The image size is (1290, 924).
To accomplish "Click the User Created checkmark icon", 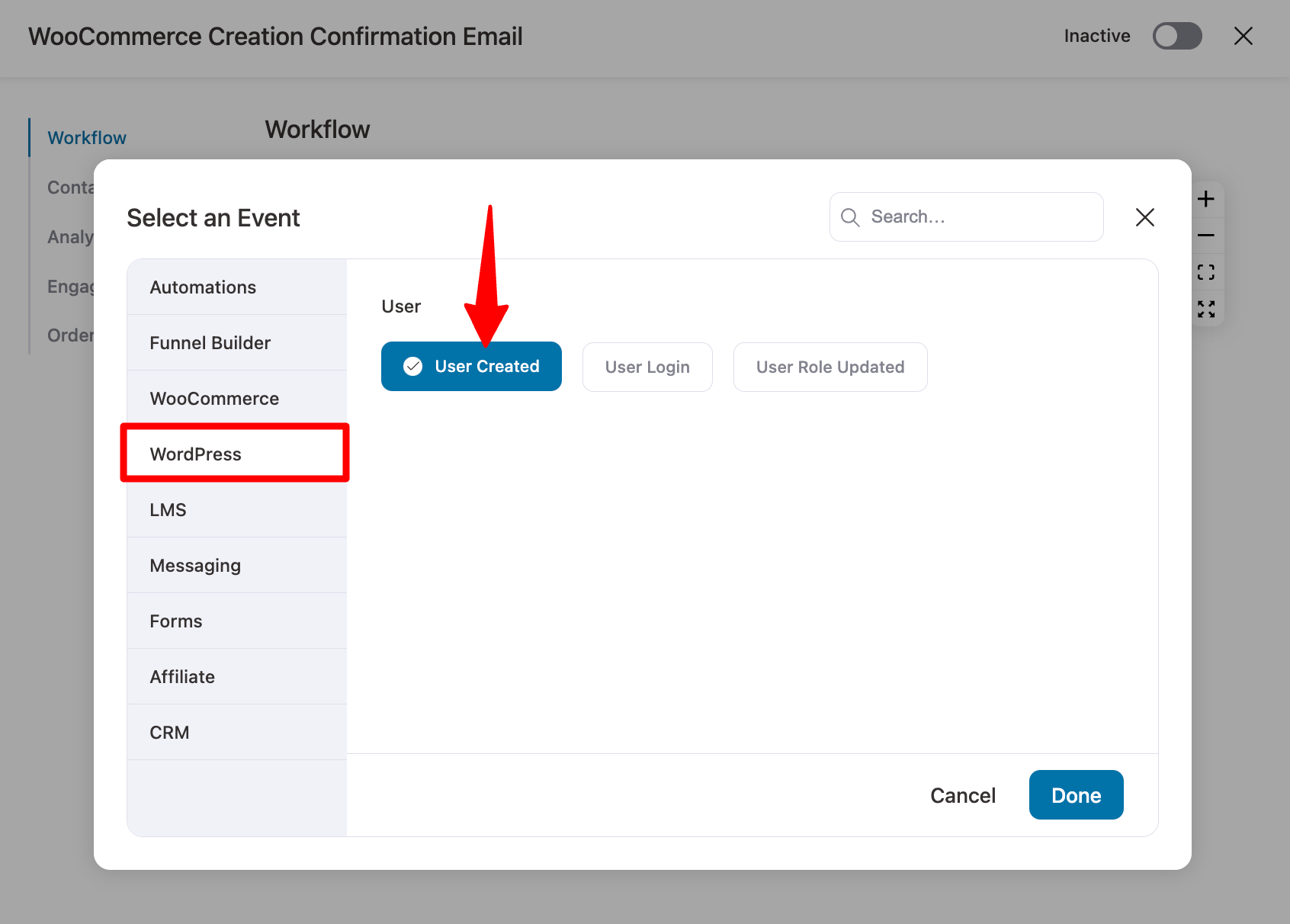I will pos(413,367).
